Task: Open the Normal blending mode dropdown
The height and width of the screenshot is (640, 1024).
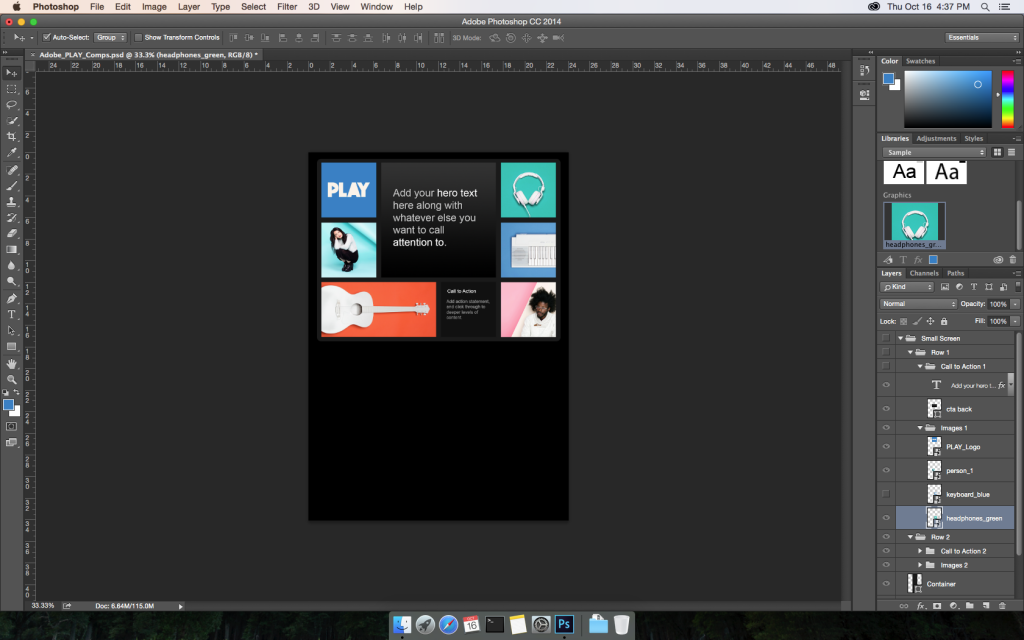Action: pyautogui.click(x=919, y=304)
